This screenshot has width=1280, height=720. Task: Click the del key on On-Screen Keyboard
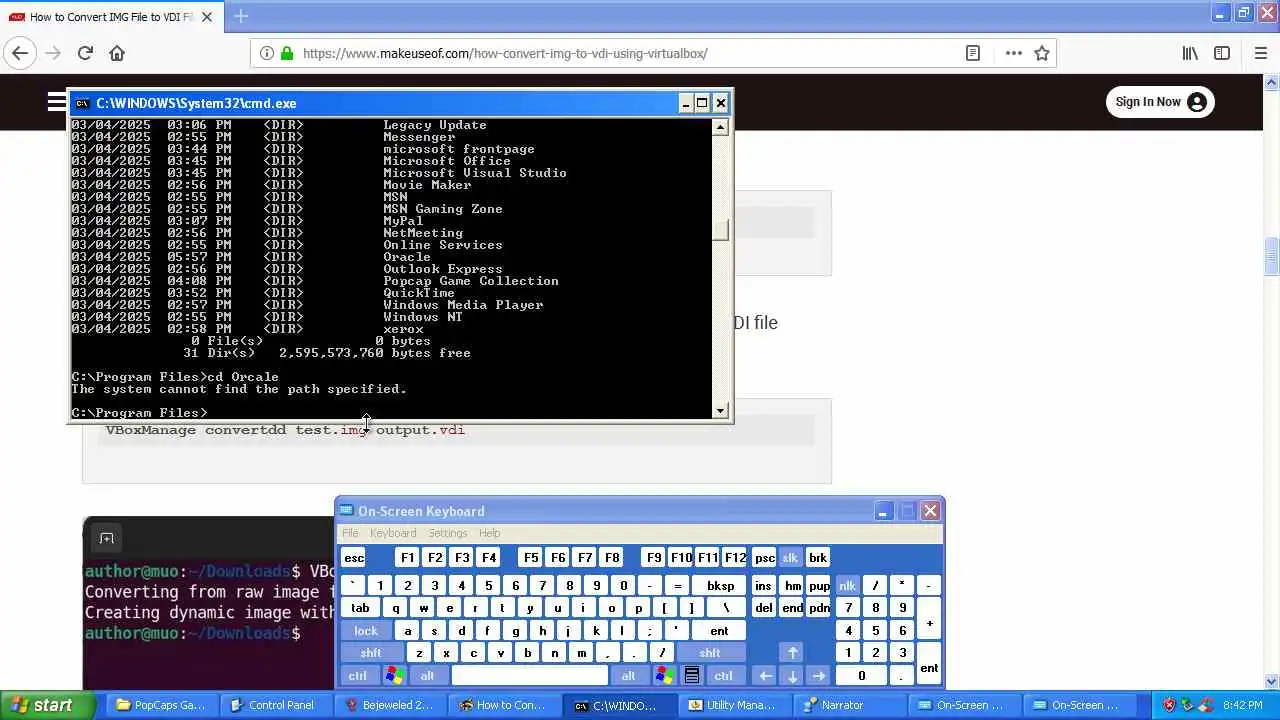click(764, 608)
